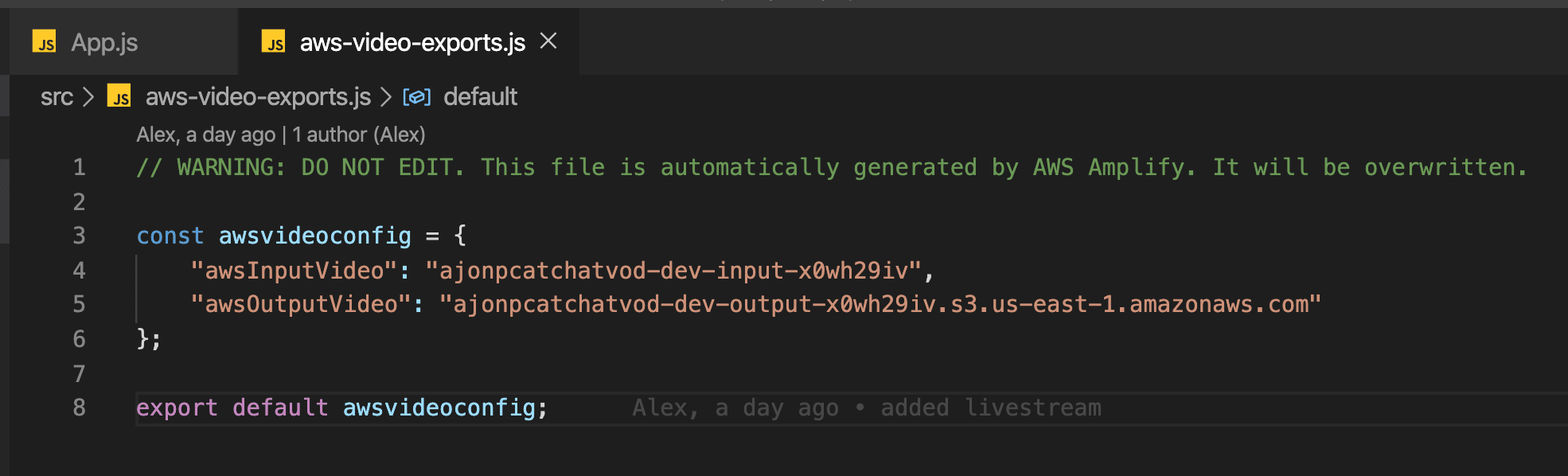The image size is (1568, 476).
Task: Click the default symbol icon in breadcrumb
Action: pyautogui.click(x=417, y=97)
